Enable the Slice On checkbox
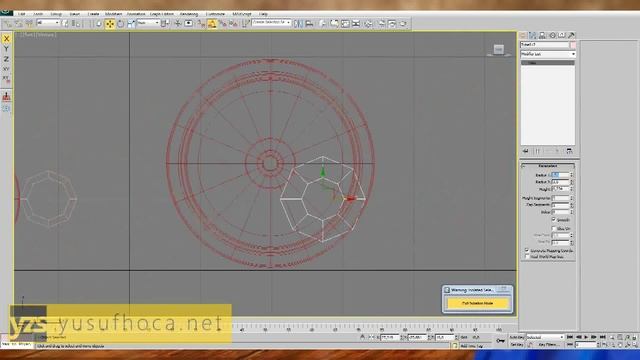 554,228
